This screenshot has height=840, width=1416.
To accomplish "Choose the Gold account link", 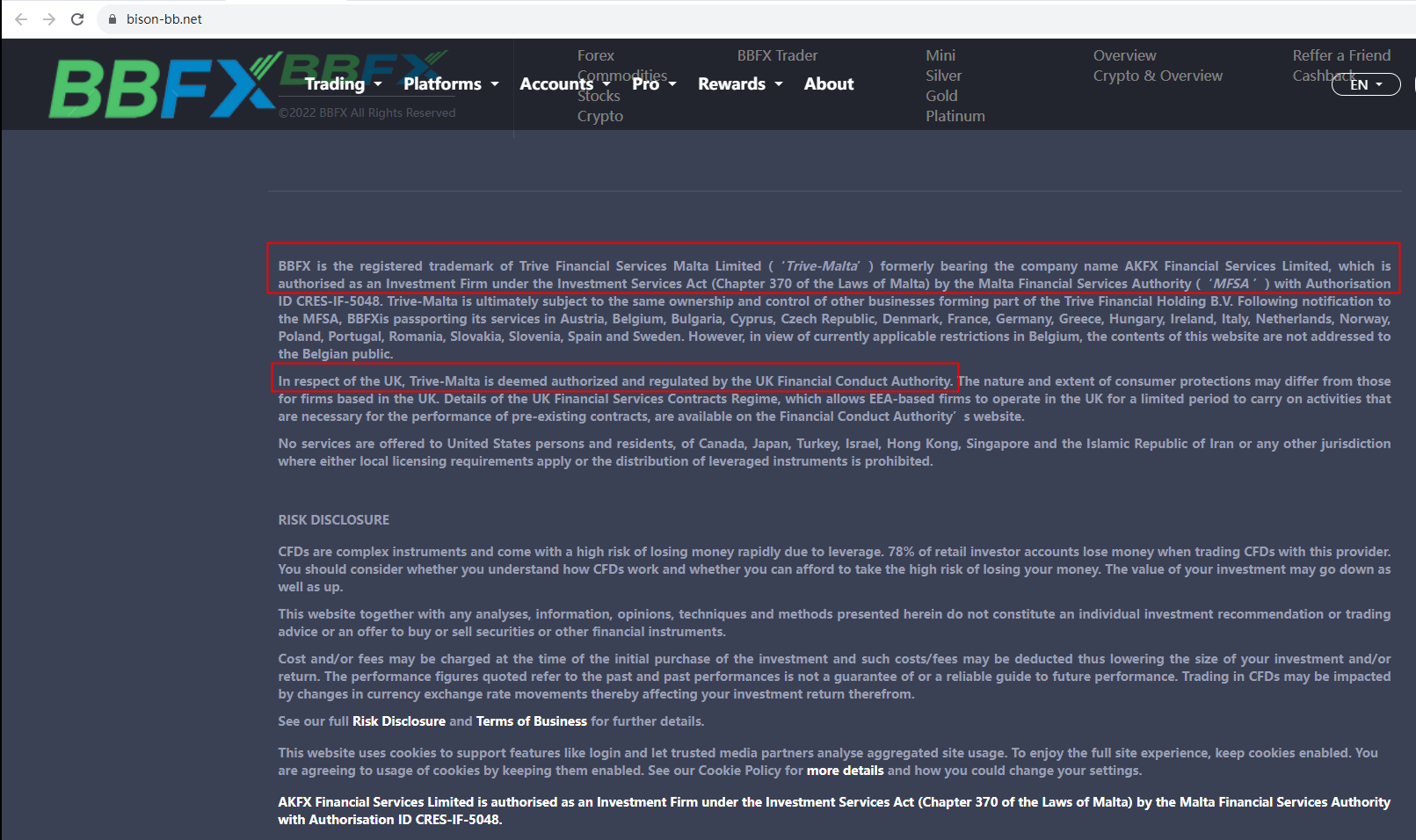I will tap(941, 96).
